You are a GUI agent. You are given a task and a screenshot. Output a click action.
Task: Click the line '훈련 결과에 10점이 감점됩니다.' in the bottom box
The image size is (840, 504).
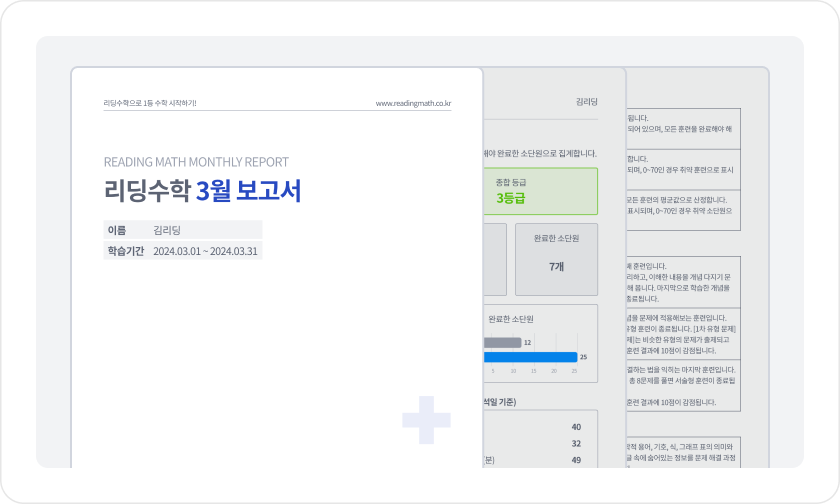[671, 402]
